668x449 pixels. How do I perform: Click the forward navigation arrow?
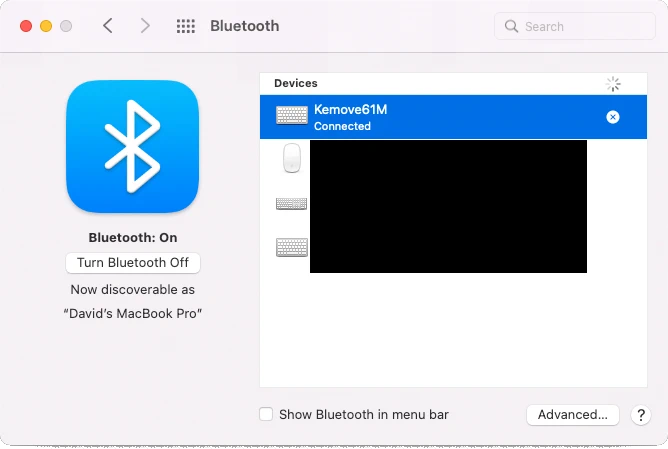pos(145,26)
